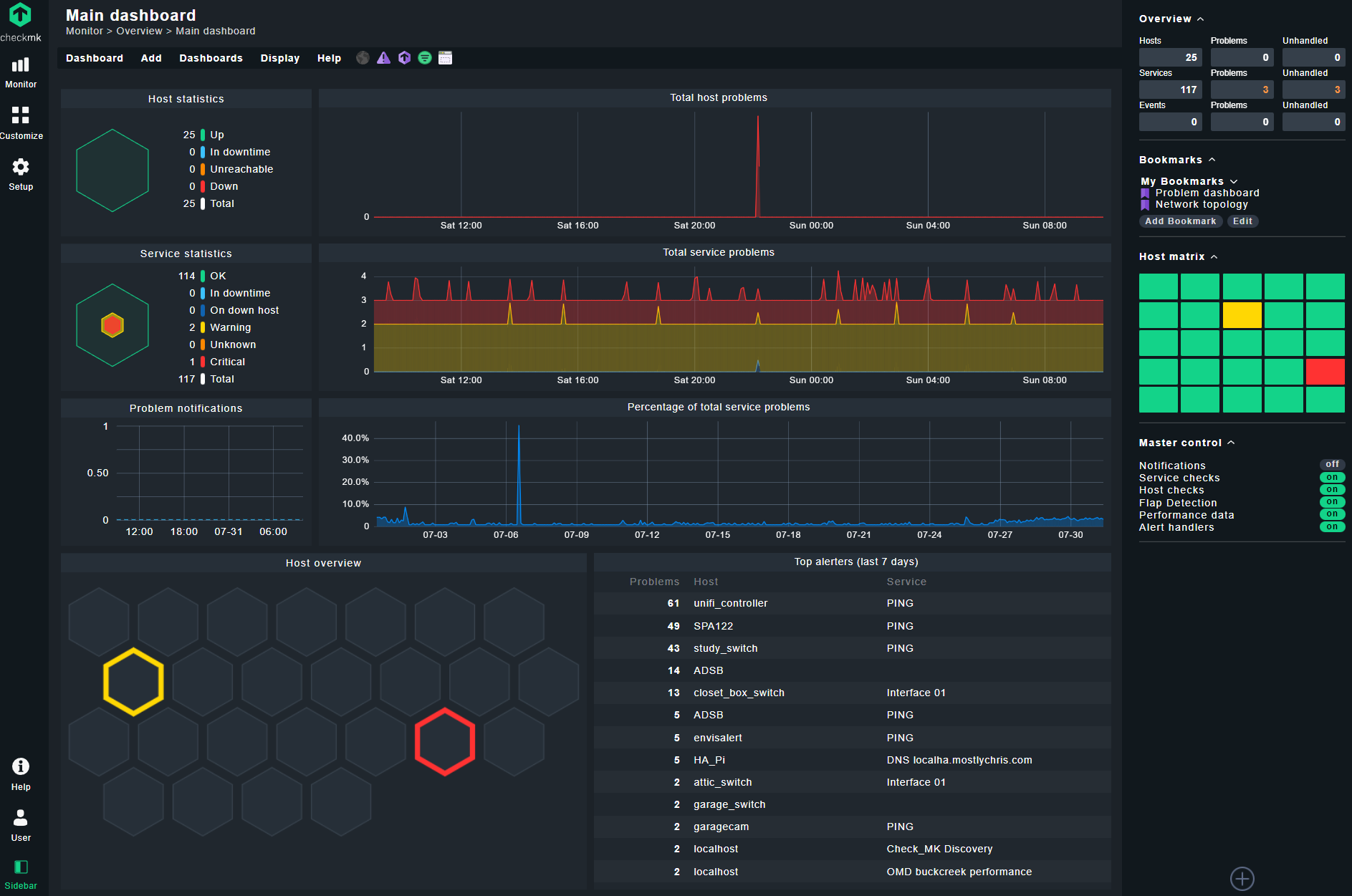Open the Display menu
The width and height of the screenshot is (1352, 896).
click(x=279, y=58)
